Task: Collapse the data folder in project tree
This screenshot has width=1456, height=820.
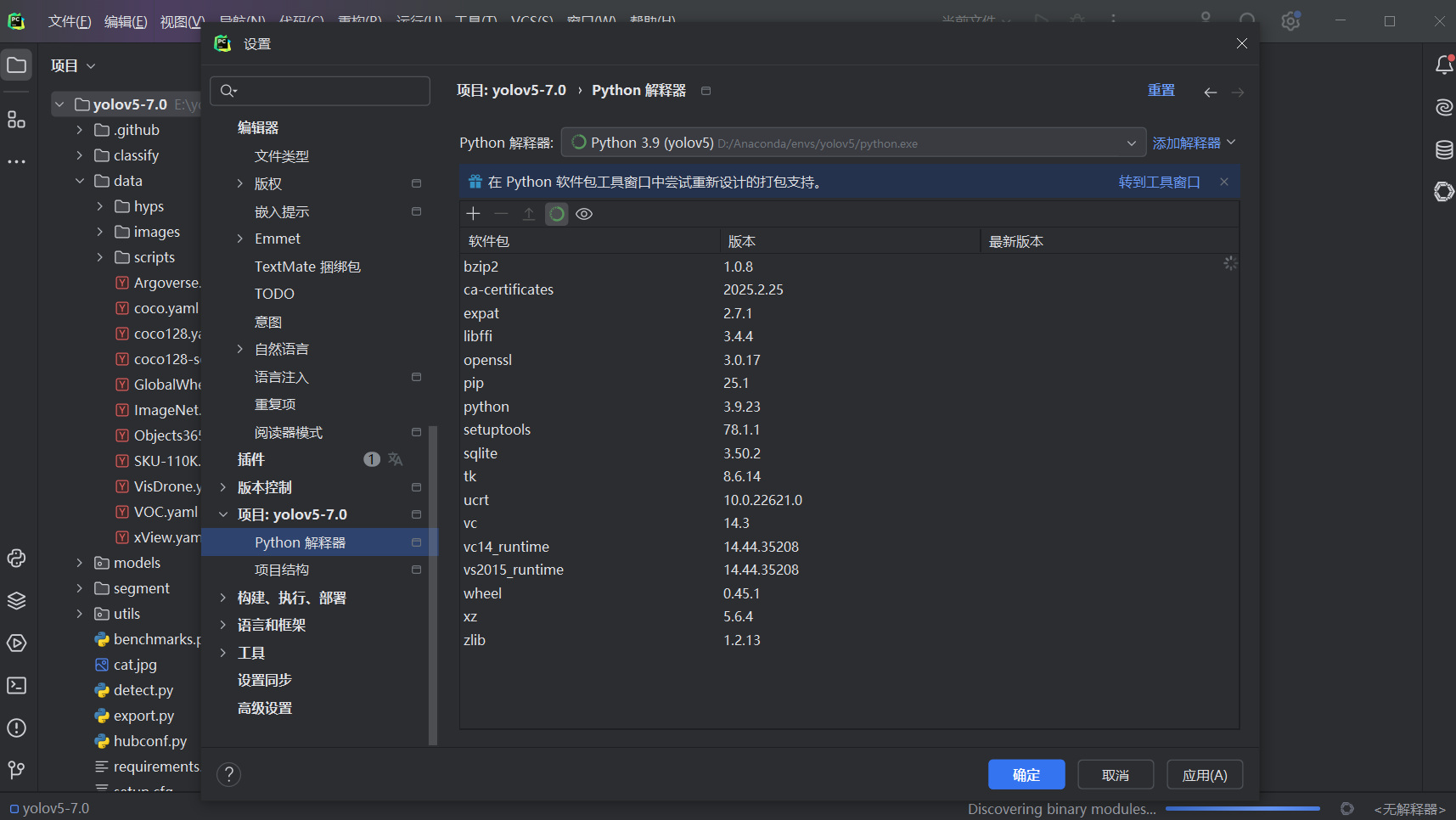Action: click(x=80, y=181)
